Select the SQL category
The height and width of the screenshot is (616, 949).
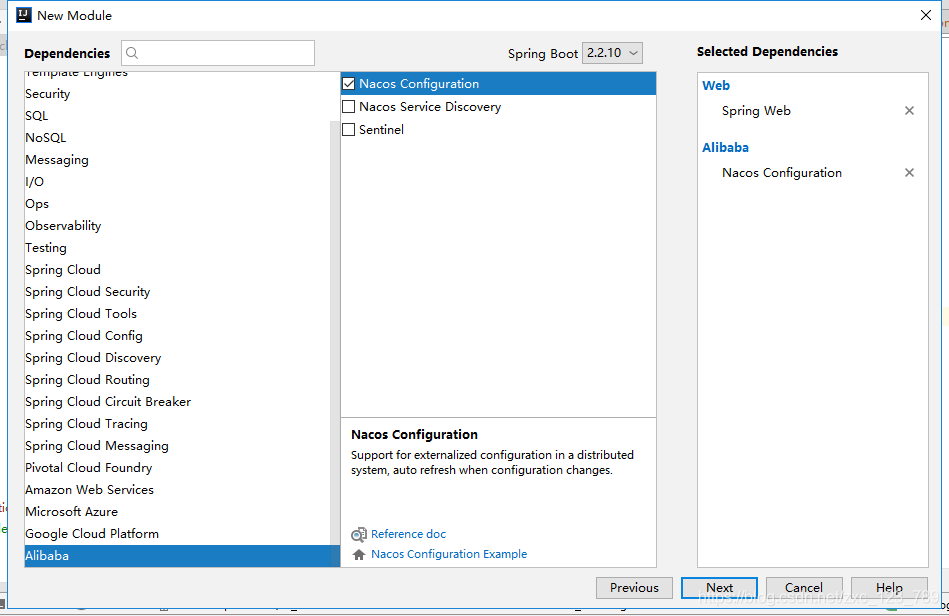182,116
